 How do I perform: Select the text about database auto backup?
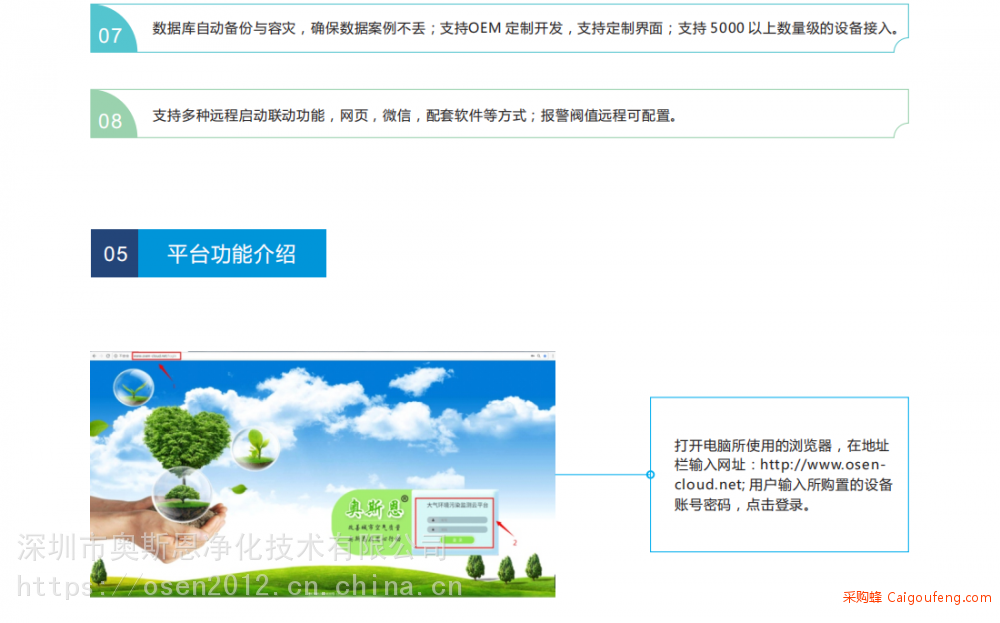[525, 29]
